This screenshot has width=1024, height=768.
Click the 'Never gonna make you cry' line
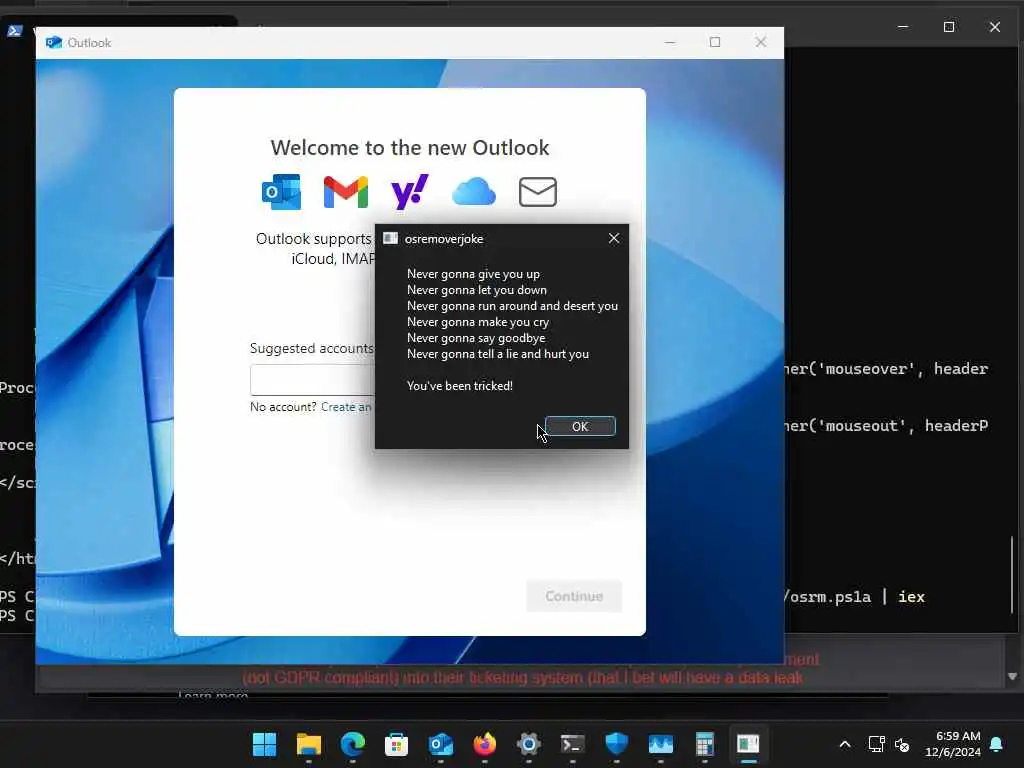[x=478, y=322]
